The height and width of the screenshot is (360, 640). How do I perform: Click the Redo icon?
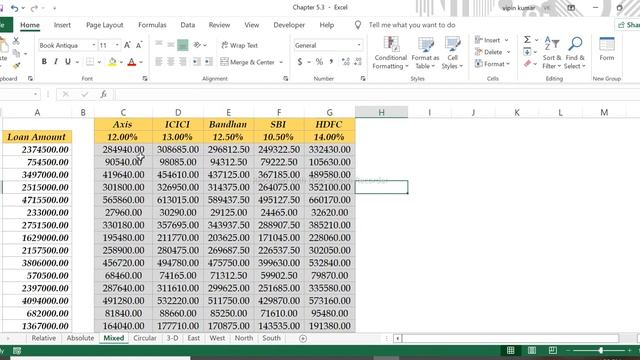click(x=34, y=8)
